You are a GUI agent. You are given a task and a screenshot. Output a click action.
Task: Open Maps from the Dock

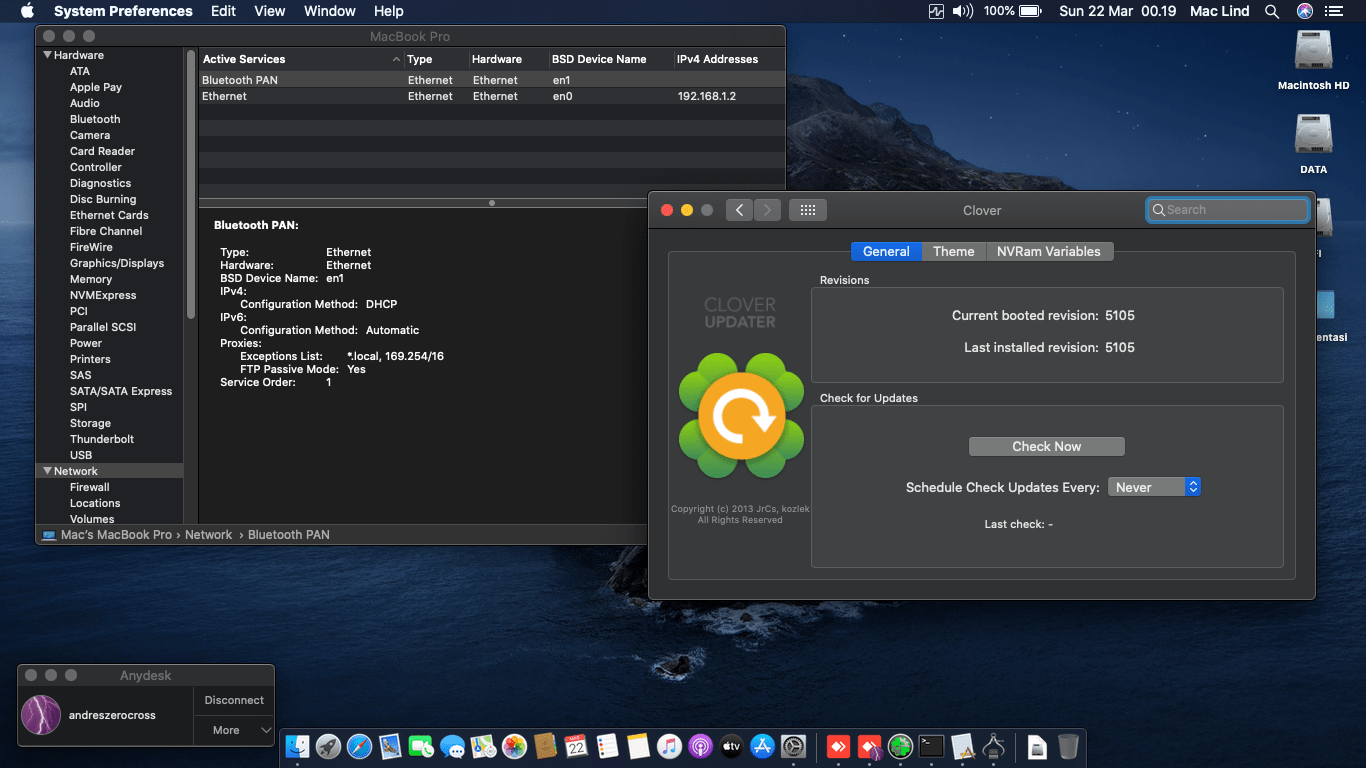tap(483, 746)
